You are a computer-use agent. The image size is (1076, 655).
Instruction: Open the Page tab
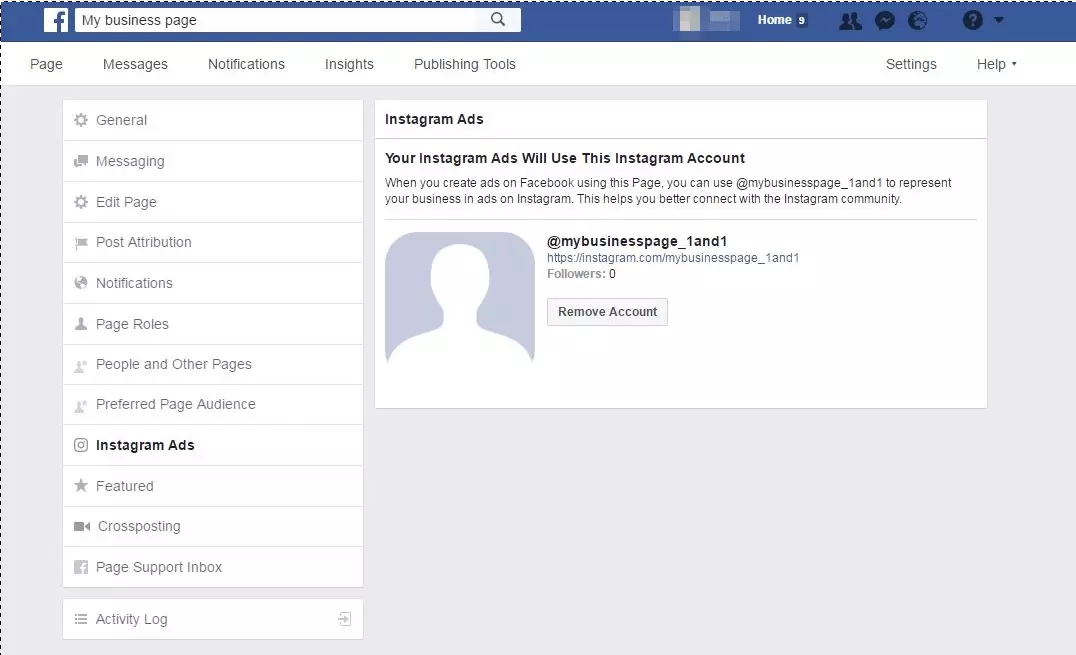(46, 64)
